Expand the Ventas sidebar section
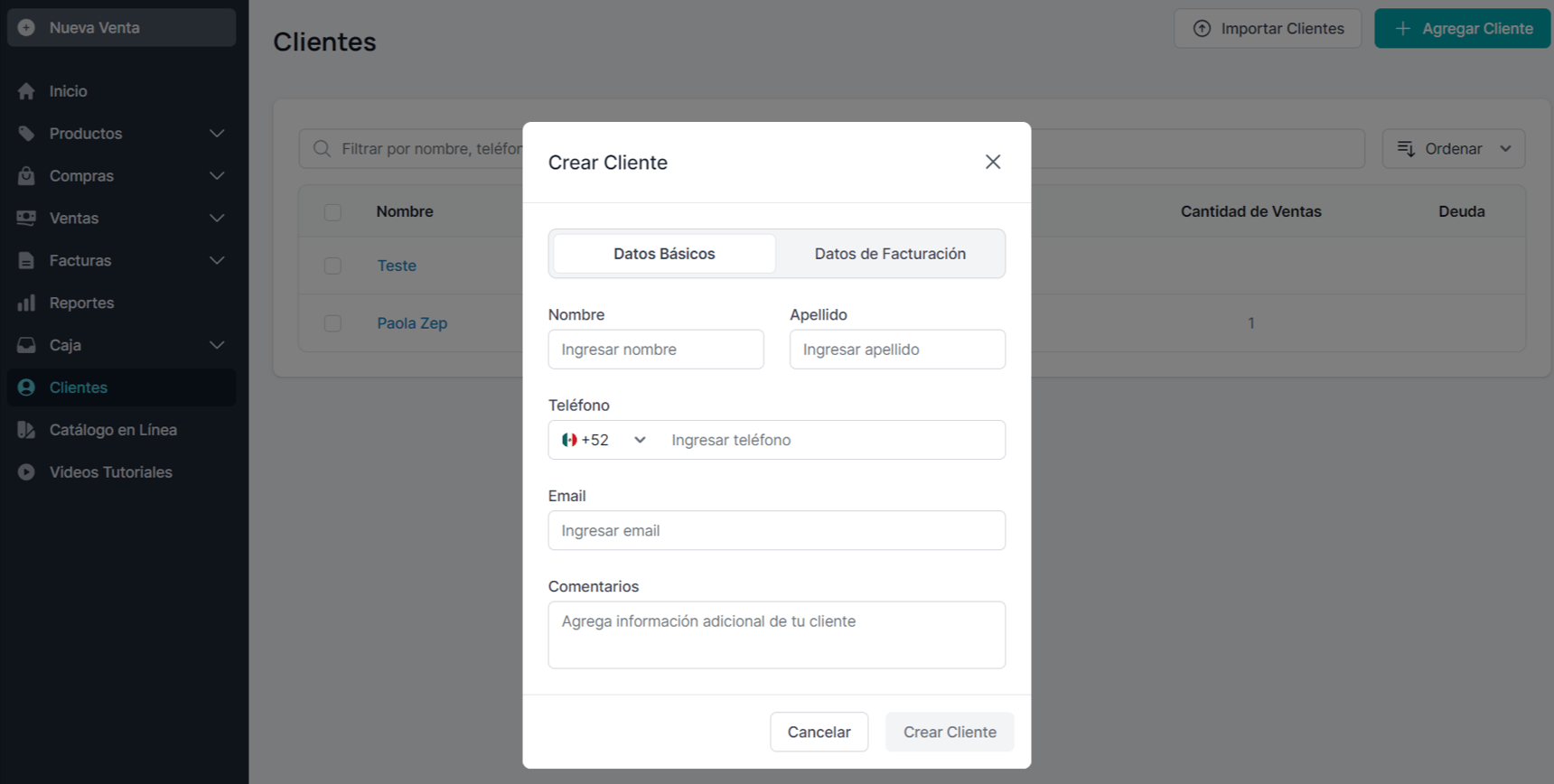Screen dimensions: 1554x784 tap(216, 219)
